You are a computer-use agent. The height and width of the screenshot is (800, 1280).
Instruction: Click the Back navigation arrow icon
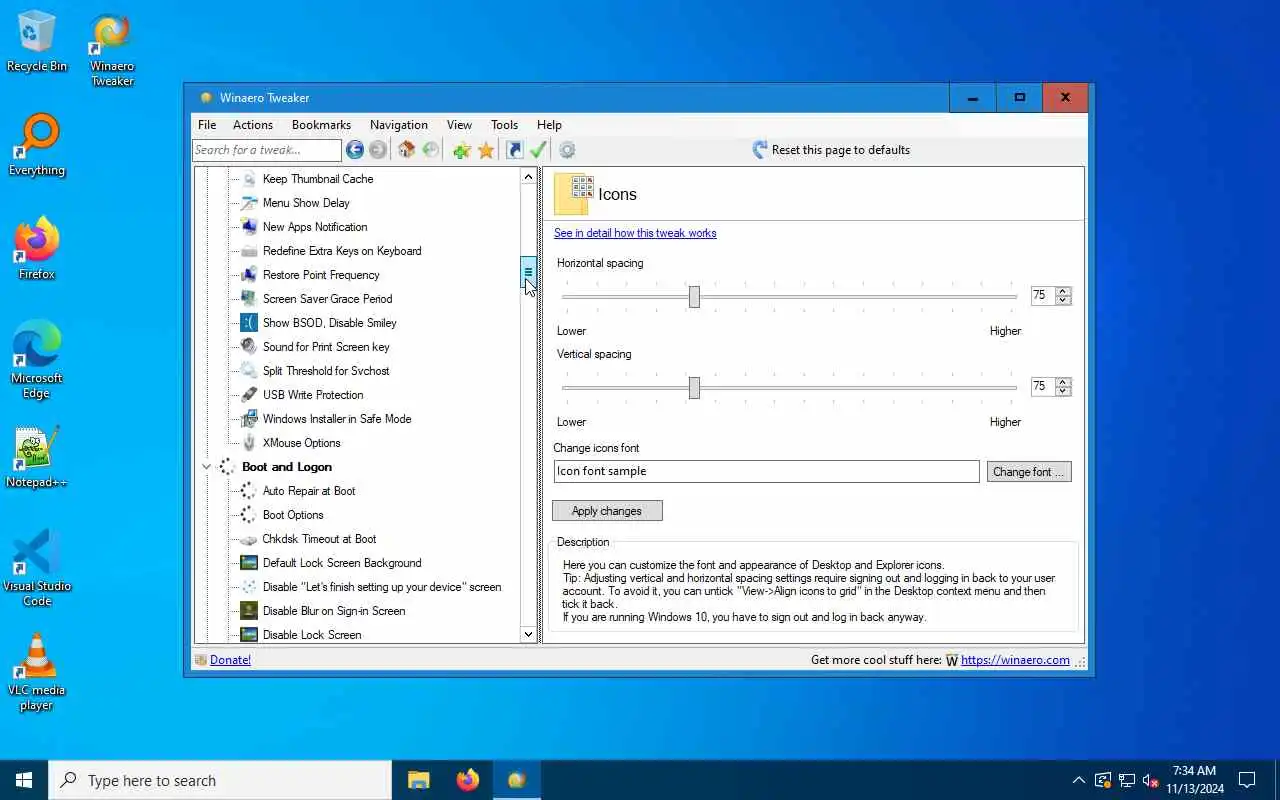(x=355, y=150)
